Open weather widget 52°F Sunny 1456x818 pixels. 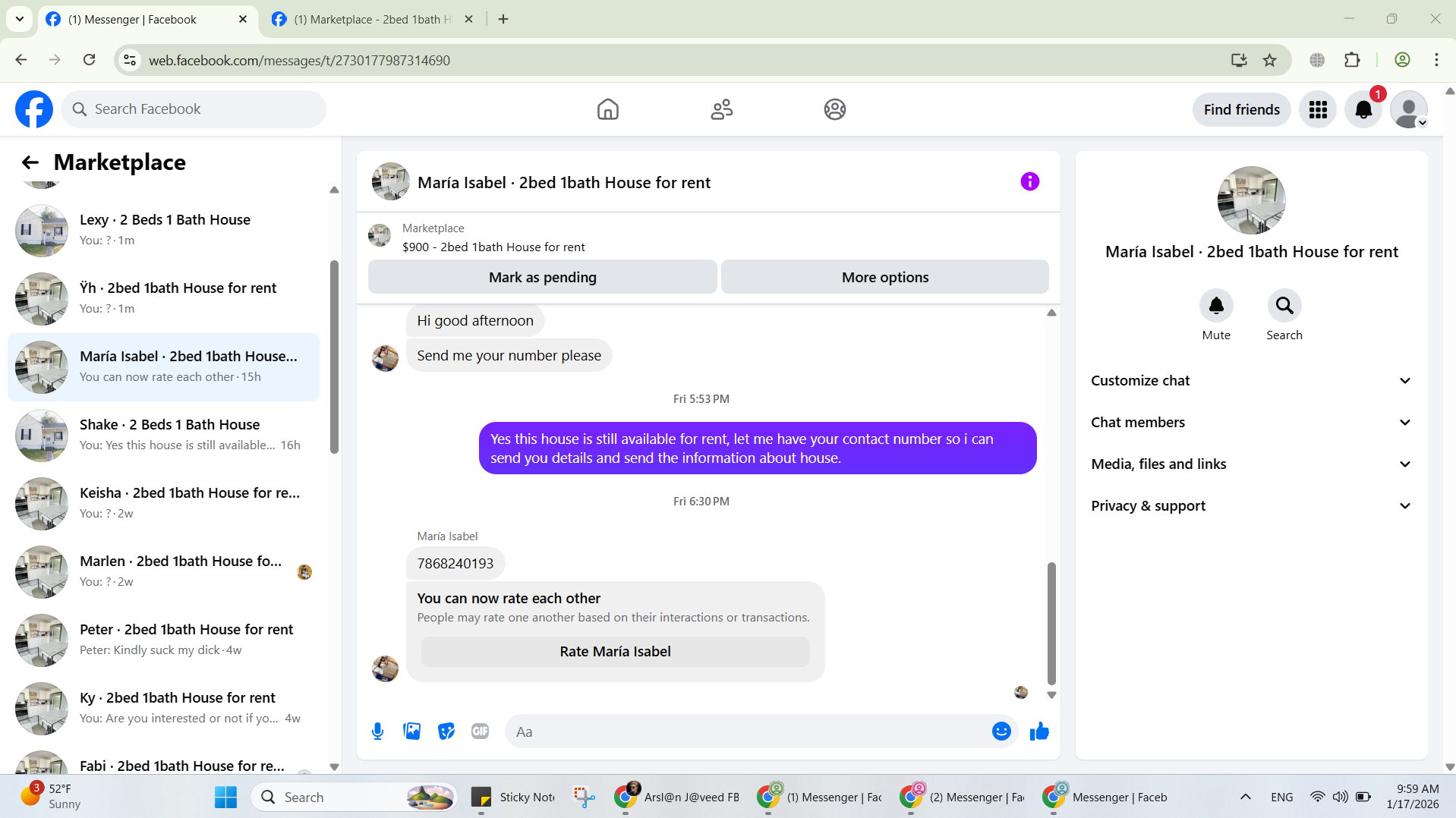51,797
